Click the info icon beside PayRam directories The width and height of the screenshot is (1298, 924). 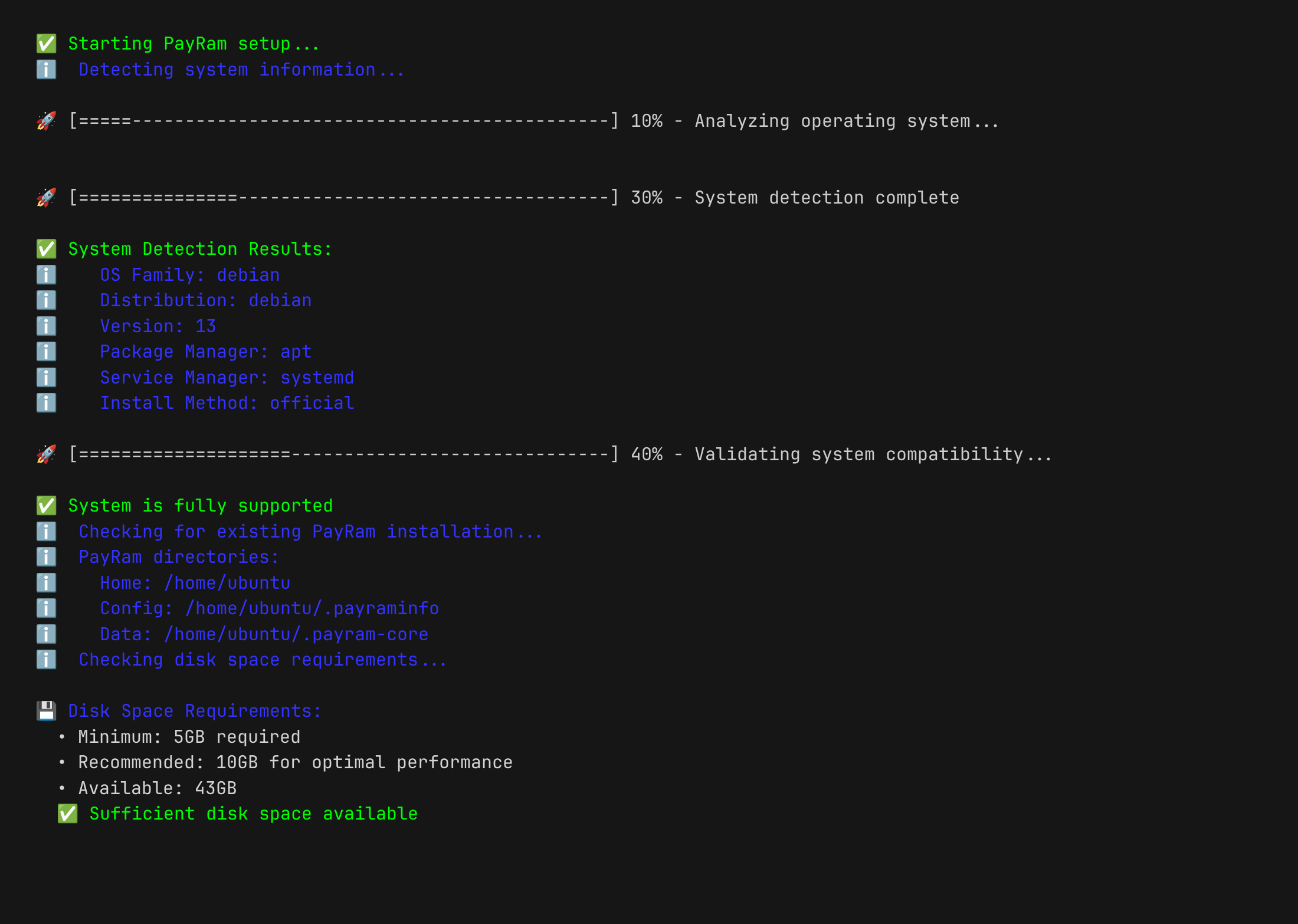click(47, 557)
